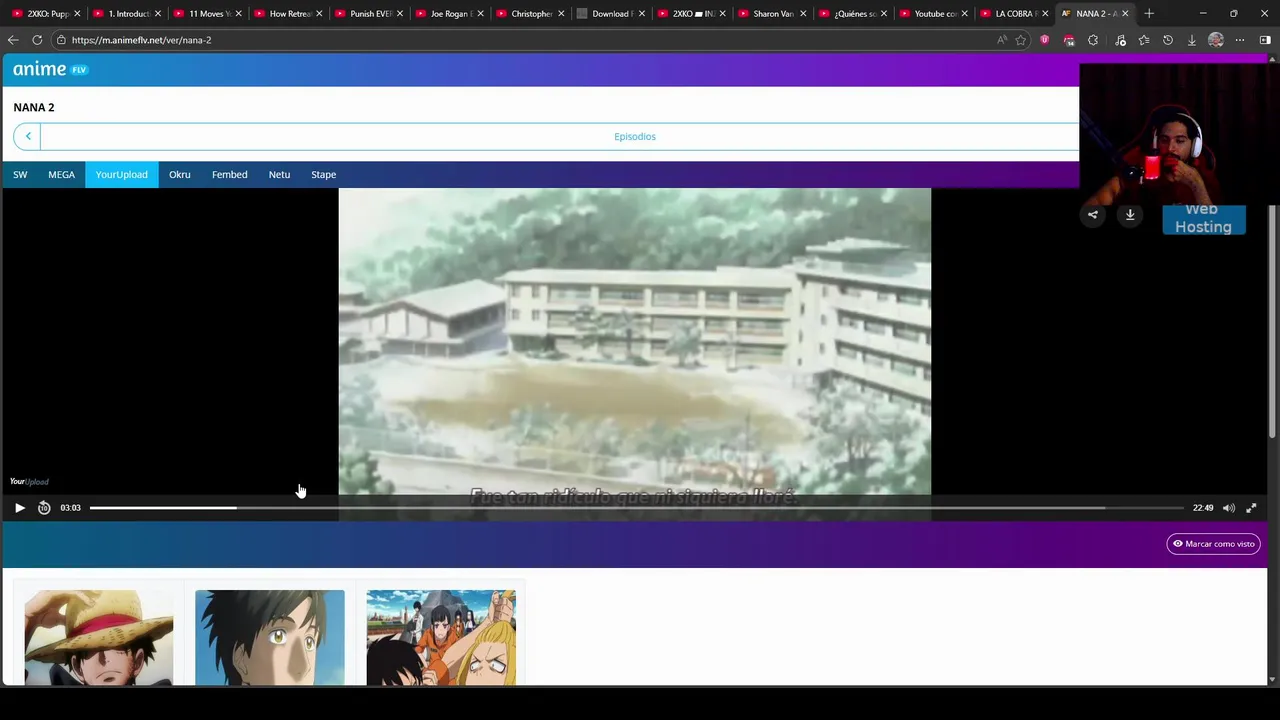Open the browser profile avatar
This screenshot has height=720, width=1280.
point(1216,40)
